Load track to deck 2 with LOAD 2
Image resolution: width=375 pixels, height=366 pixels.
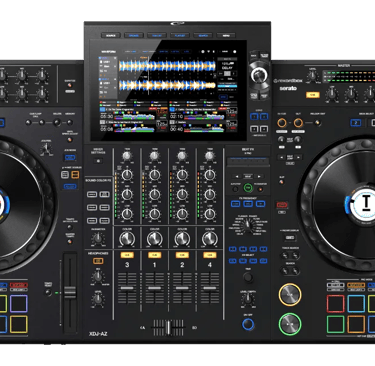264,117
